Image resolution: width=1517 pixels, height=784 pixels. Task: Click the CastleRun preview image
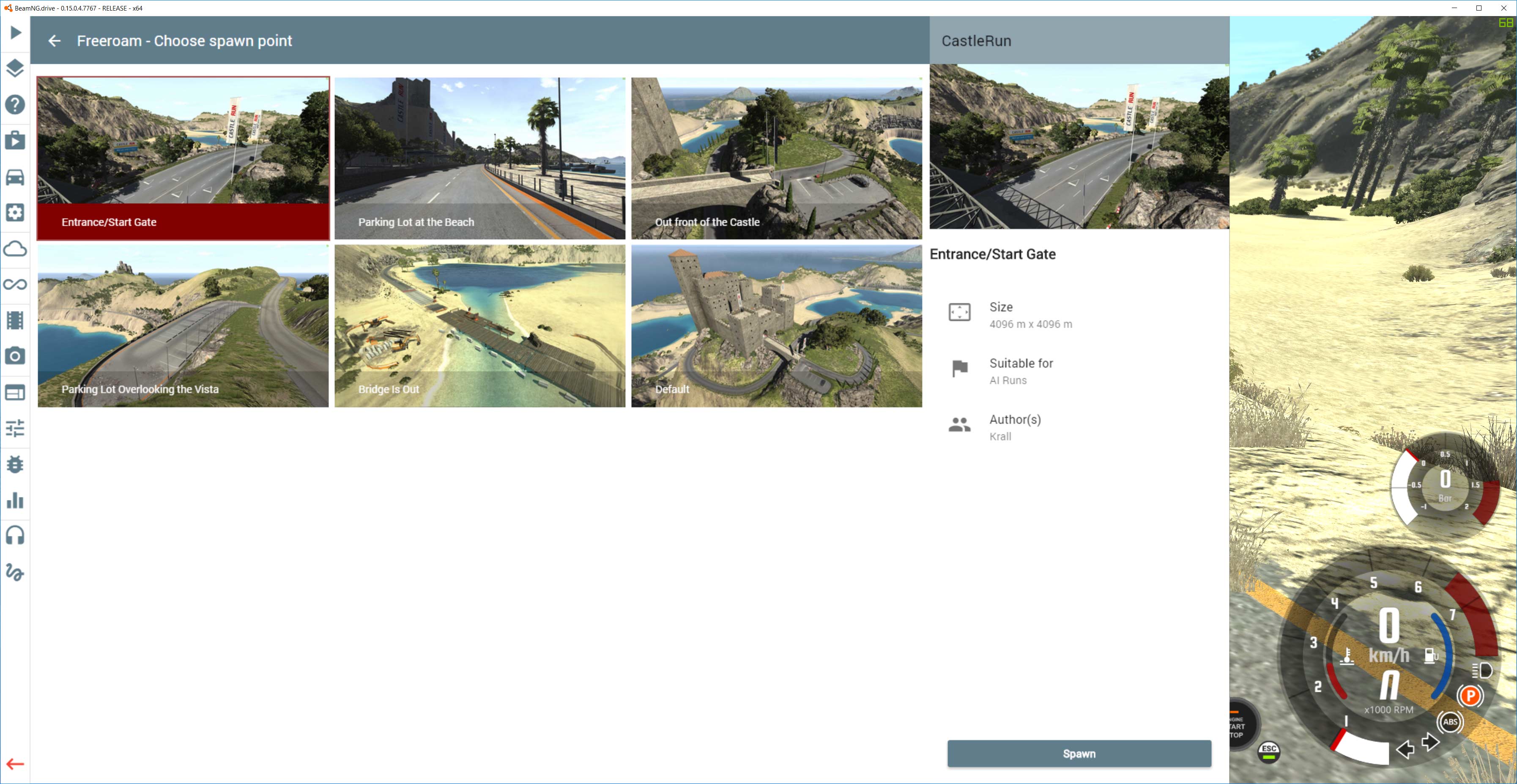tap(1079, 147)
